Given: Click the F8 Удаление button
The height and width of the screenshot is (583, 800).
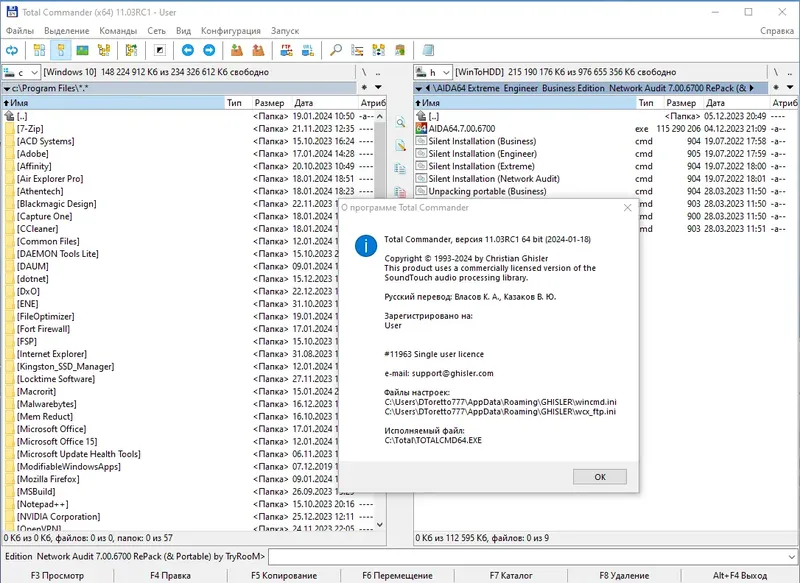Looking at the screenshot, I should pyautogui.click(x=624, y=575).
